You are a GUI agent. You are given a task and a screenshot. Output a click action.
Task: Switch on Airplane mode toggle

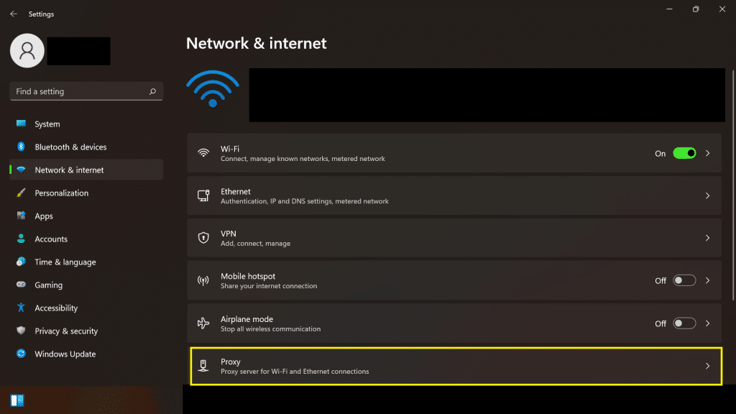coord(684,323)
